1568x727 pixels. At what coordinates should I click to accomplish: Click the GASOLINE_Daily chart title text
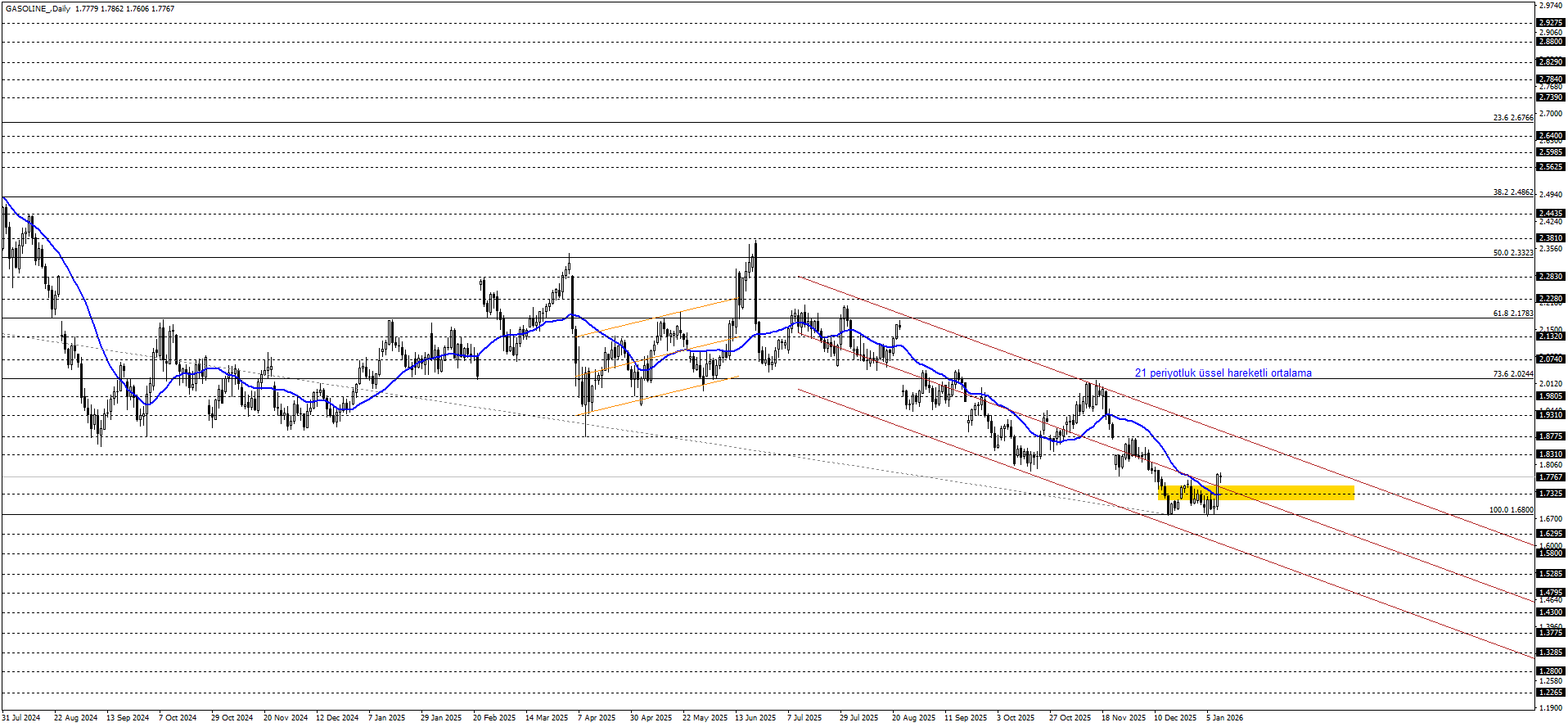37,9
